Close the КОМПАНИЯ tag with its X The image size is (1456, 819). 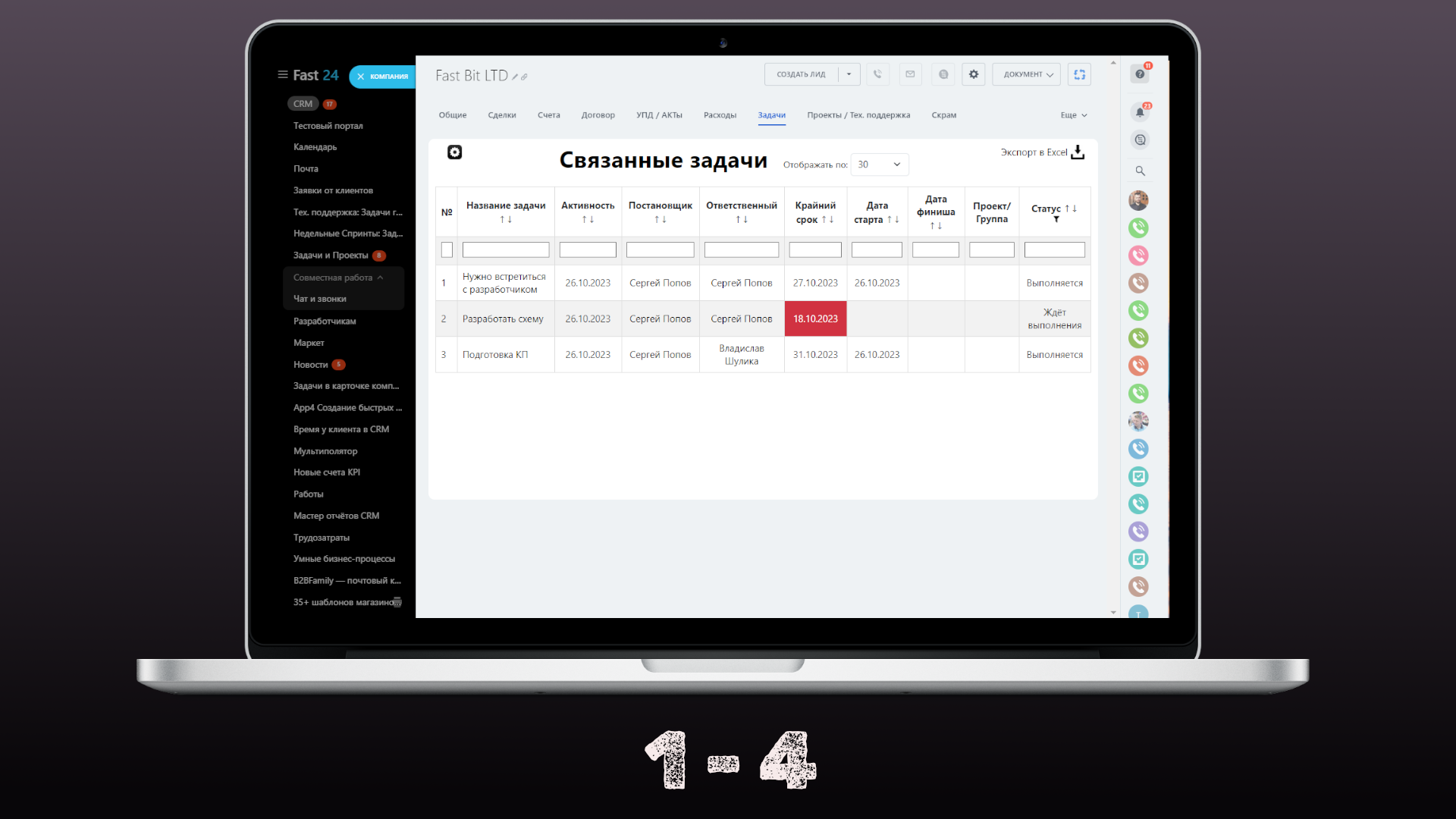[x=361, y=77]
